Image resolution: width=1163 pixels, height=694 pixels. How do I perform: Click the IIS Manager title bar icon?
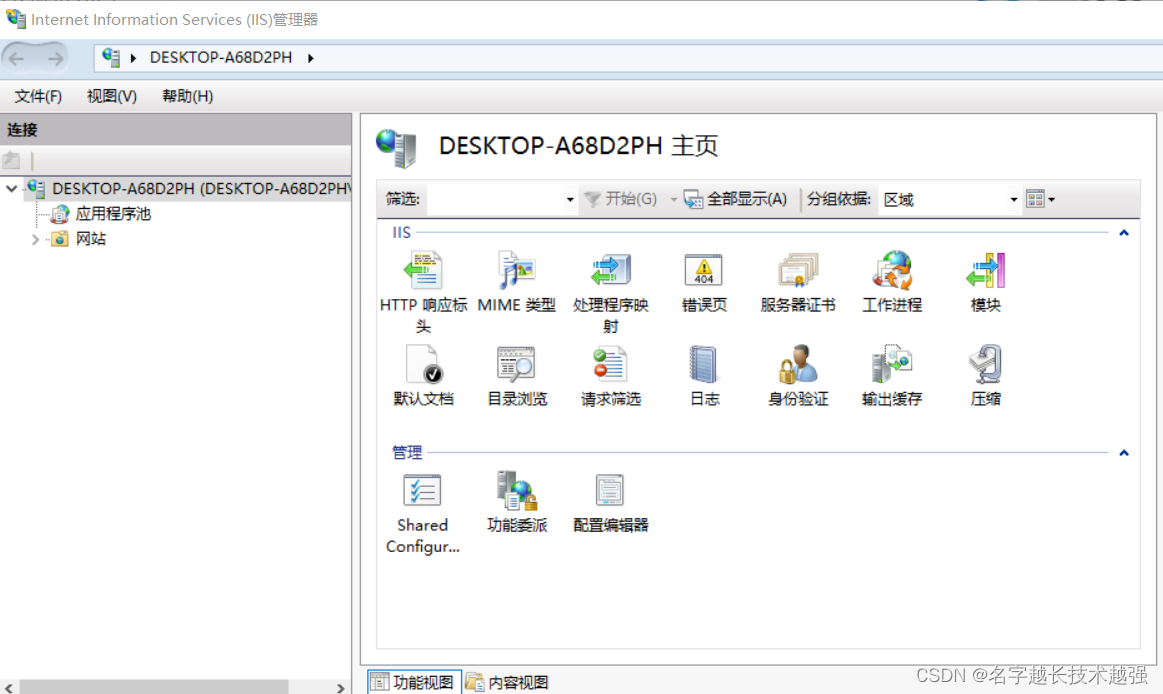pyautogui.click(x=16, y=19)
